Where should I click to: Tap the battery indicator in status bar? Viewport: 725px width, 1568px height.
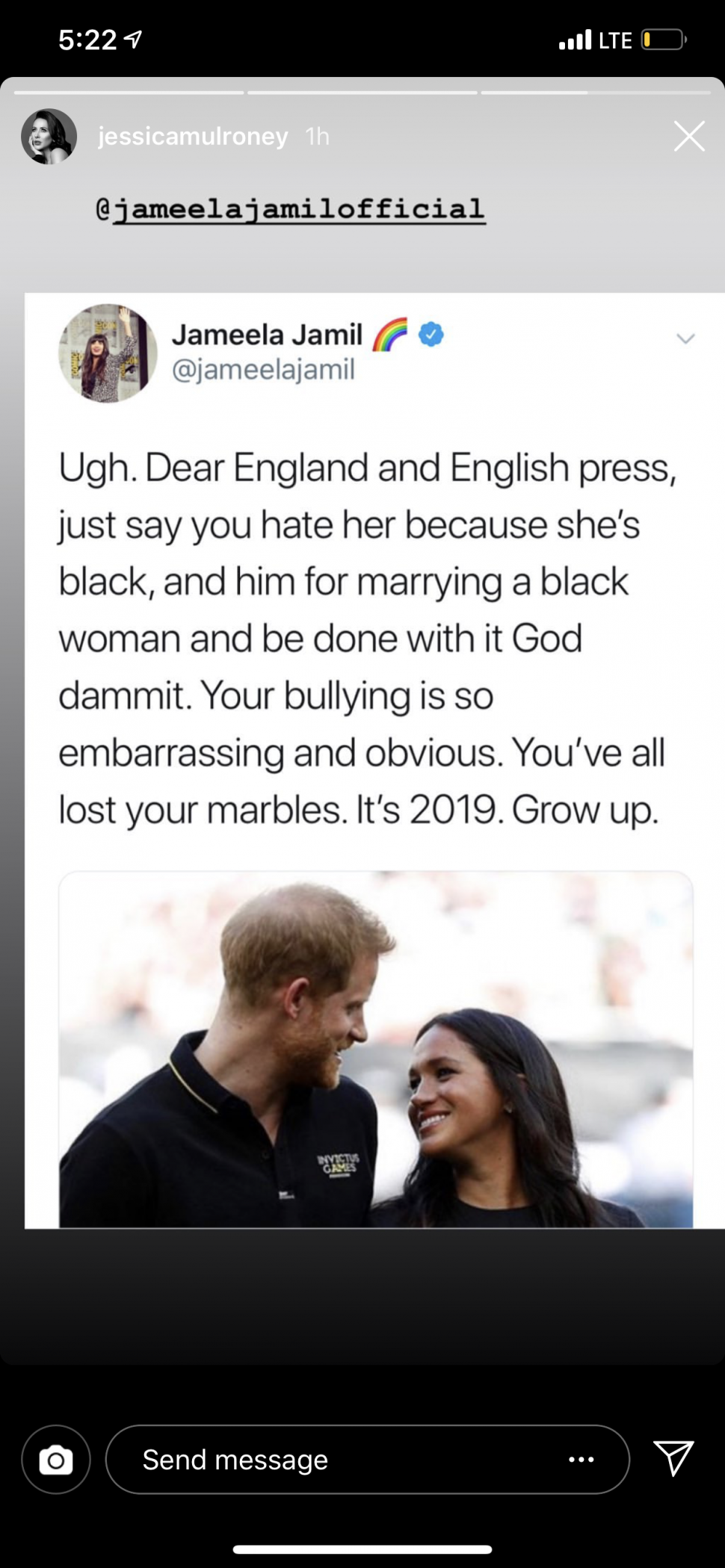tap(664, 40)
